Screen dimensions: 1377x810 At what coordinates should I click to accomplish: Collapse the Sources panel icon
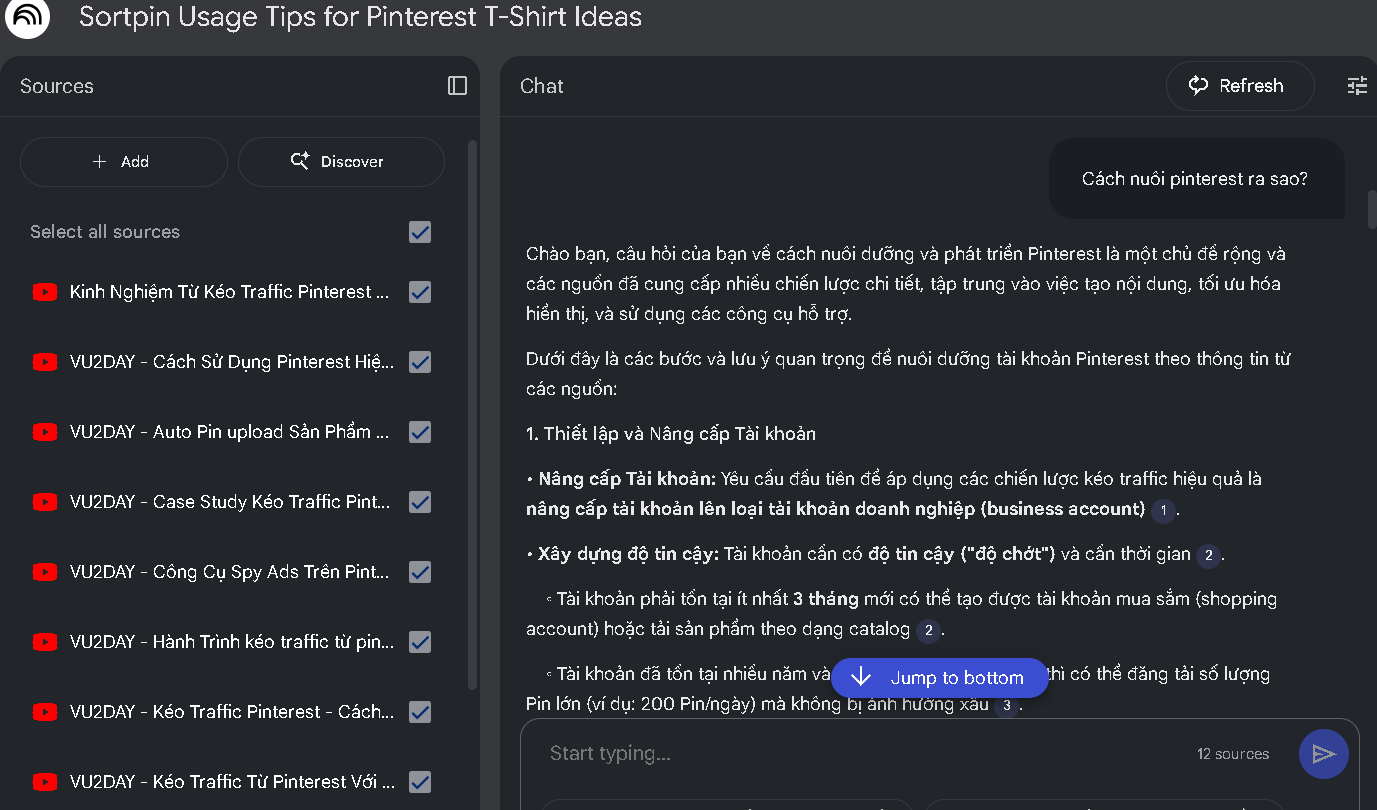[x=457, y=86]
